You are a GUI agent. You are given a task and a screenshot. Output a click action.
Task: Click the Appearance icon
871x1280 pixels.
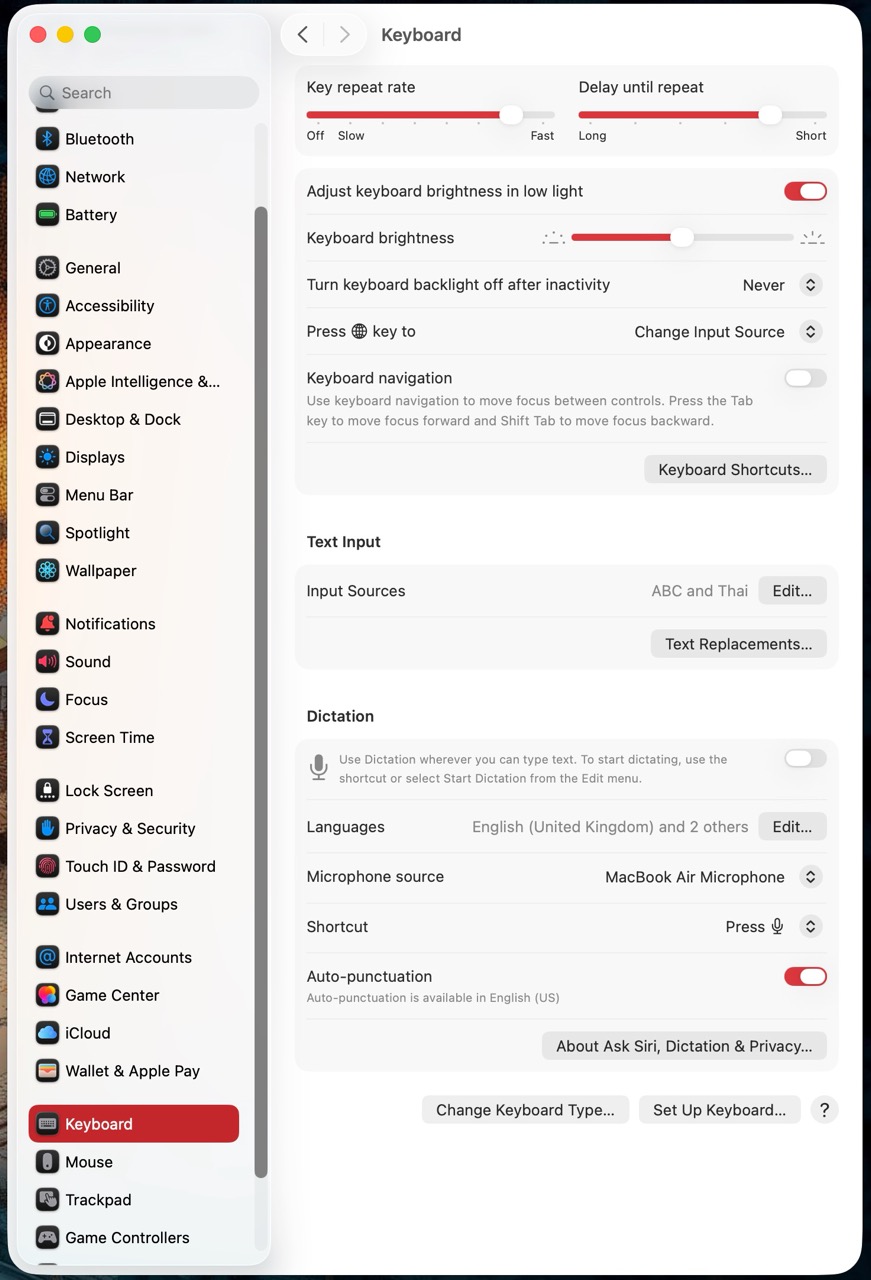[x=47, y=344]
